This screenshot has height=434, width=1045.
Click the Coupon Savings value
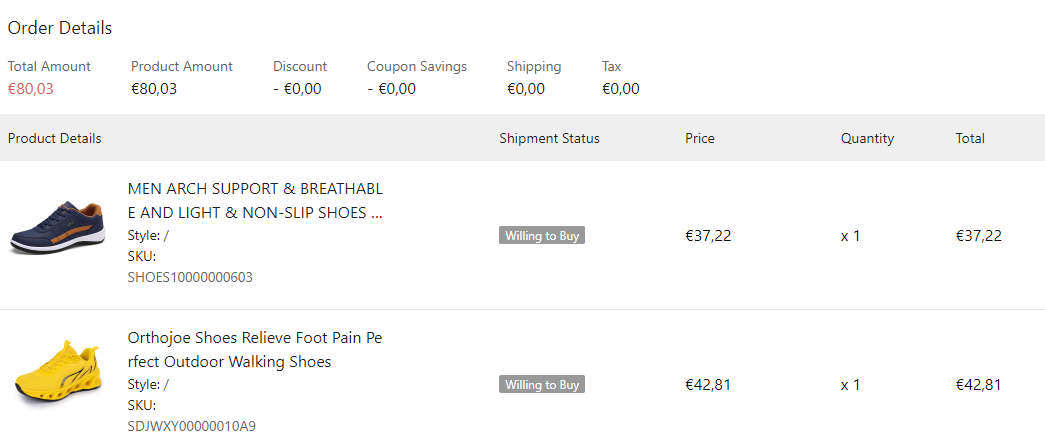coord(392,89)
